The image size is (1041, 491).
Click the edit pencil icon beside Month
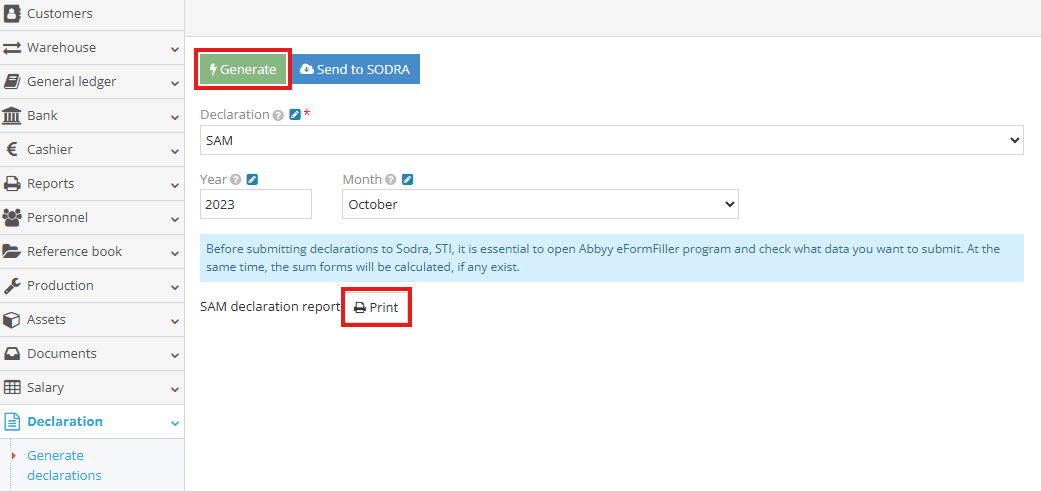coord(407,180)
